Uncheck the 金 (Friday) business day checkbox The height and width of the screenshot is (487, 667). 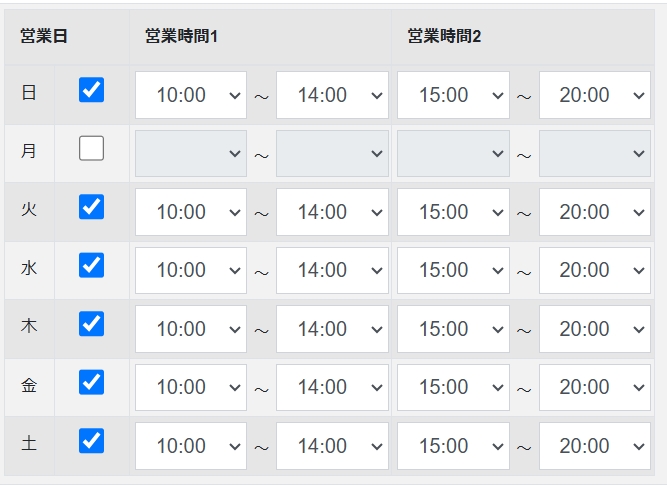(x=91, y=382)
